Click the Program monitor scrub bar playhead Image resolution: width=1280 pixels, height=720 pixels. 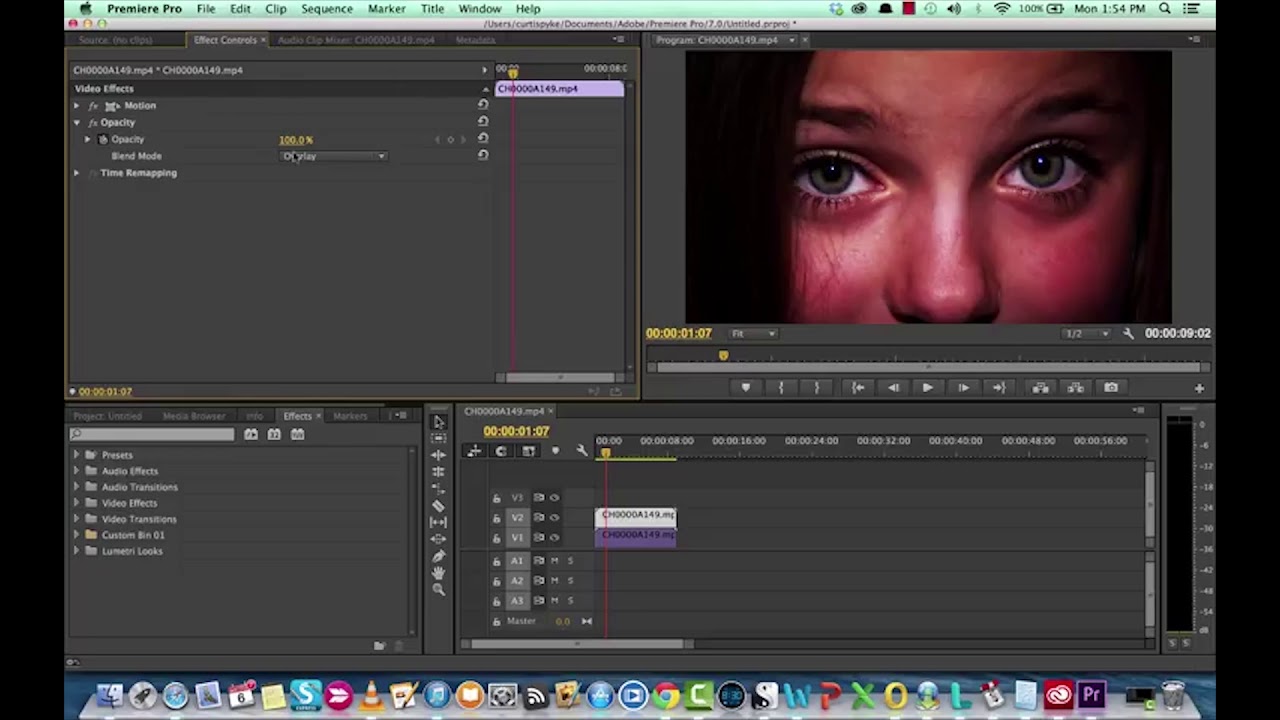tap(723, 355)
